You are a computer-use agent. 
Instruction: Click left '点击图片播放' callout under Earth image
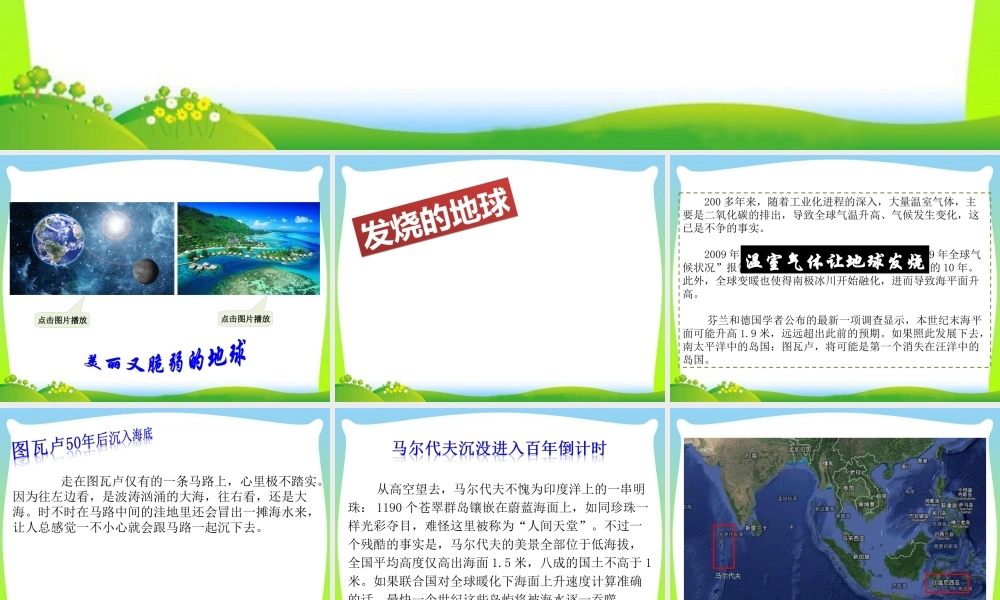[62, 320]
